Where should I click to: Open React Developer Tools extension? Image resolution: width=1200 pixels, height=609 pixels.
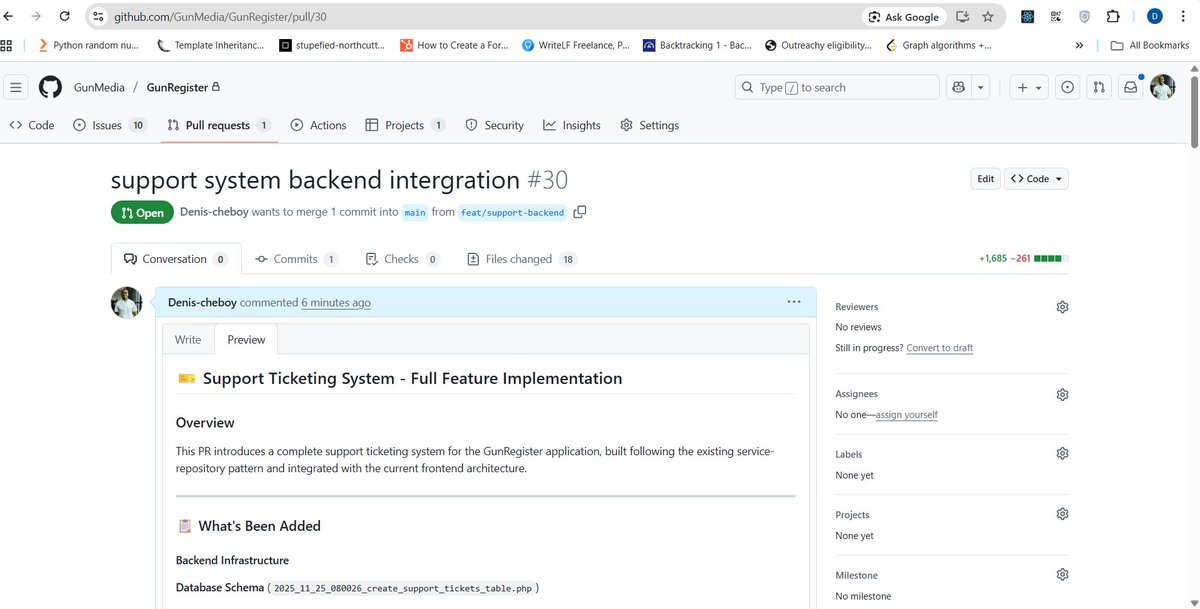(1027, 17)
